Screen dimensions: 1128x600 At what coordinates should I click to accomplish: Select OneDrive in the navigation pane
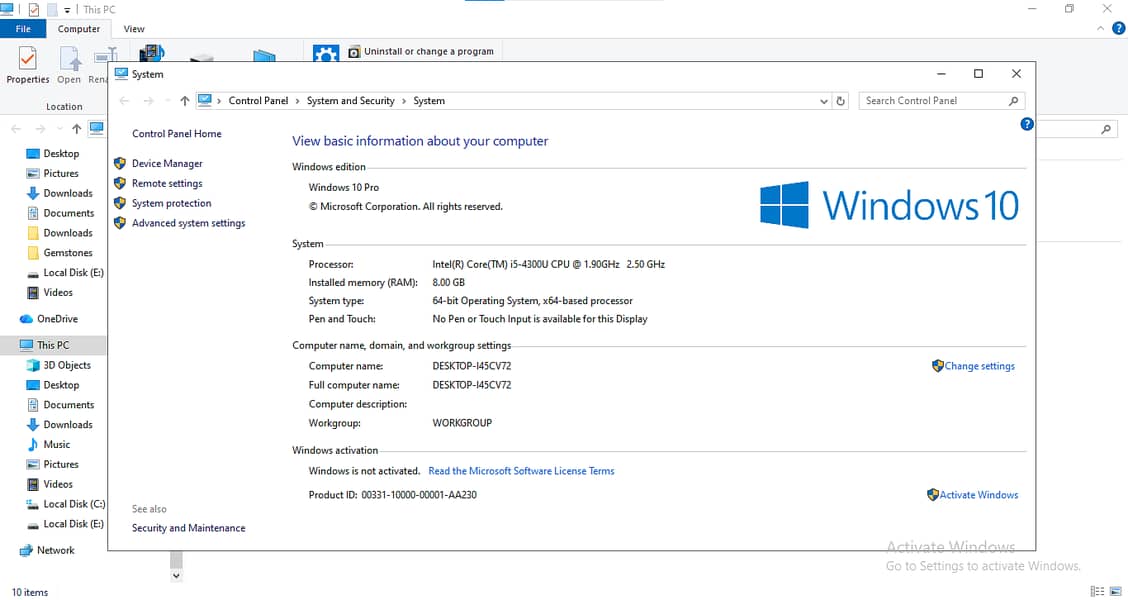click(57, 319)
